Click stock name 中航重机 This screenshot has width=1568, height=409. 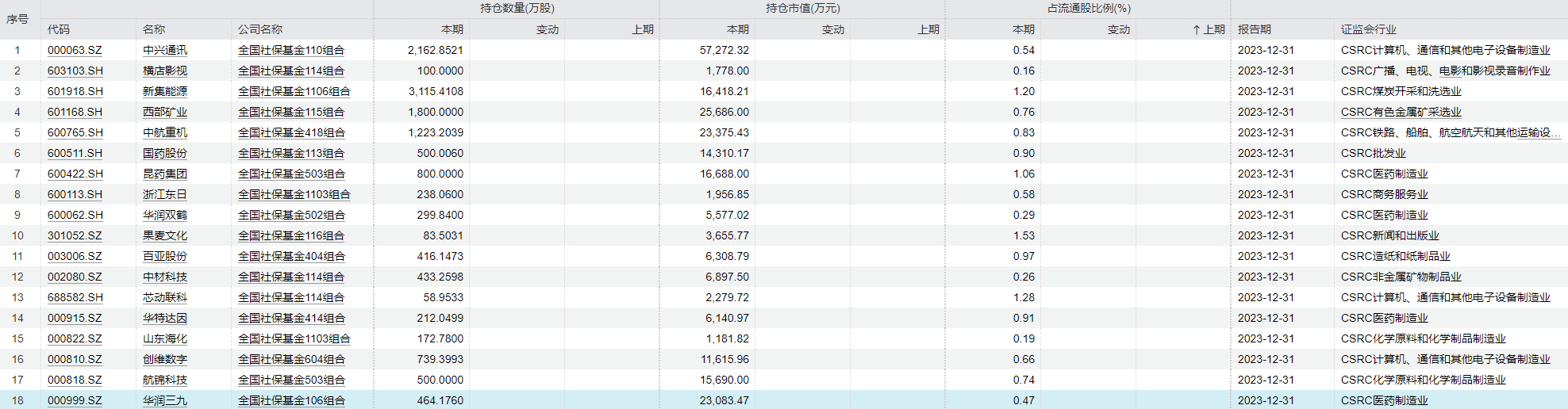pyautogui.click(x=165, y=132)
